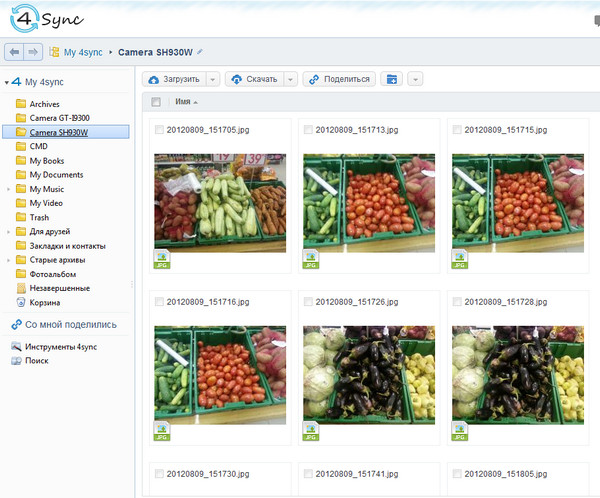Screen dimensions: 600x498
Task: Open Поиск search in the sidebar
Action: click(36, 360)
